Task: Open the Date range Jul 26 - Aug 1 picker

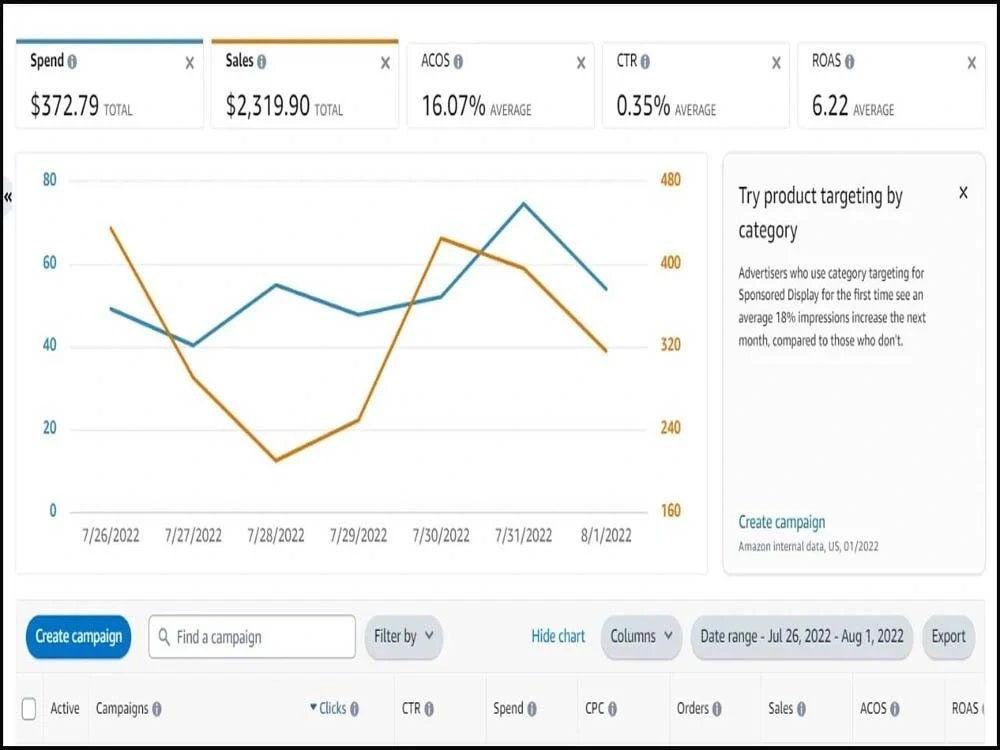Action: click(802, 636)
